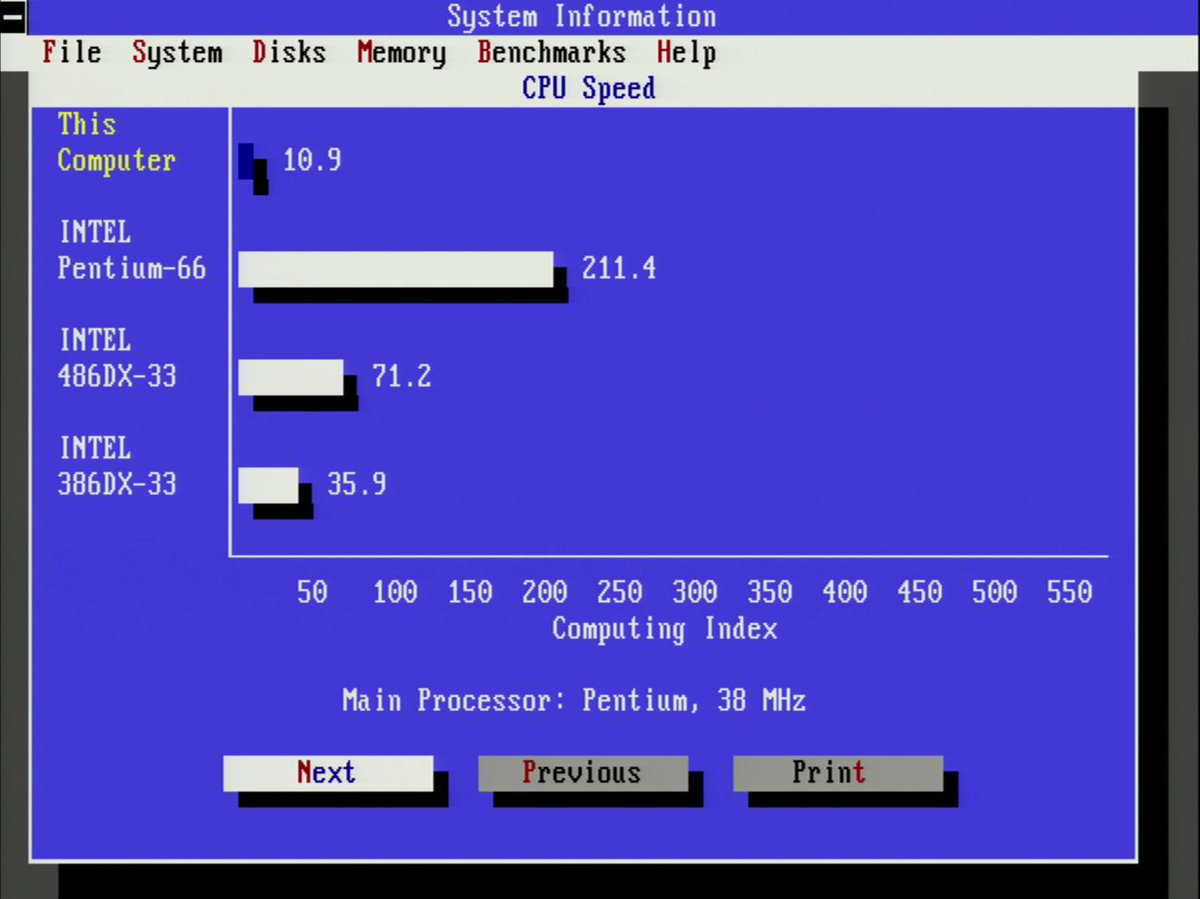Select the This Computer benchmark bar
This screenshot has width=1200, height=899.
pos(246,161)
